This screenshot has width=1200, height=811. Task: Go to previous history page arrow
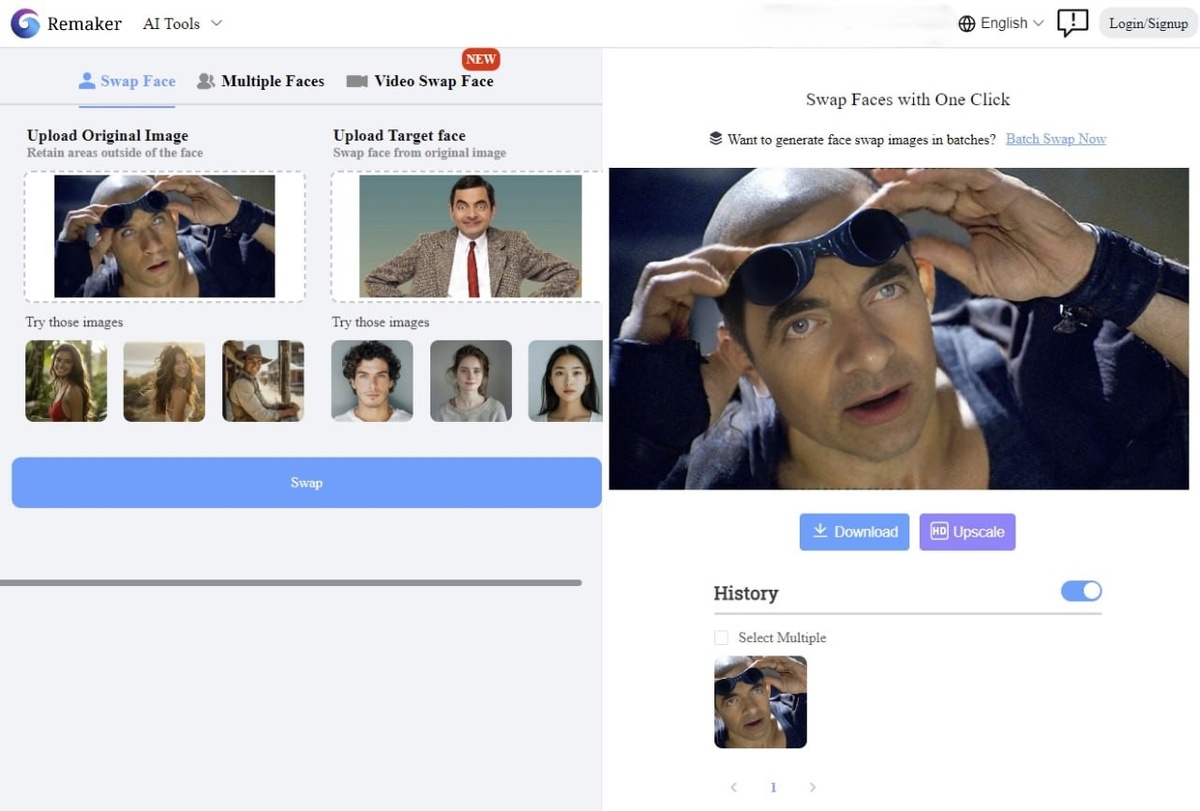(733, 788)
